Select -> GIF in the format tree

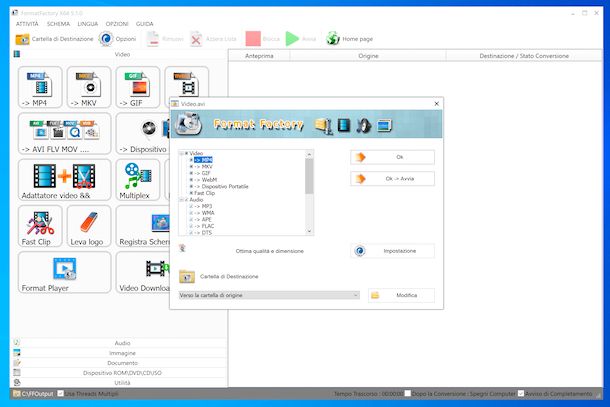point(202,173)
